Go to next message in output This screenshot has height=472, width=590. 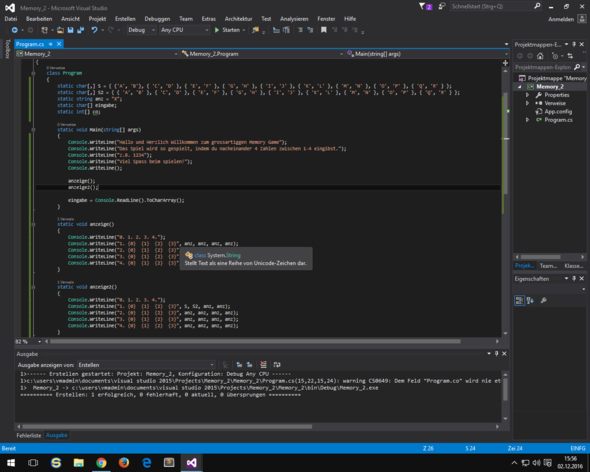(x=249, y=364)
